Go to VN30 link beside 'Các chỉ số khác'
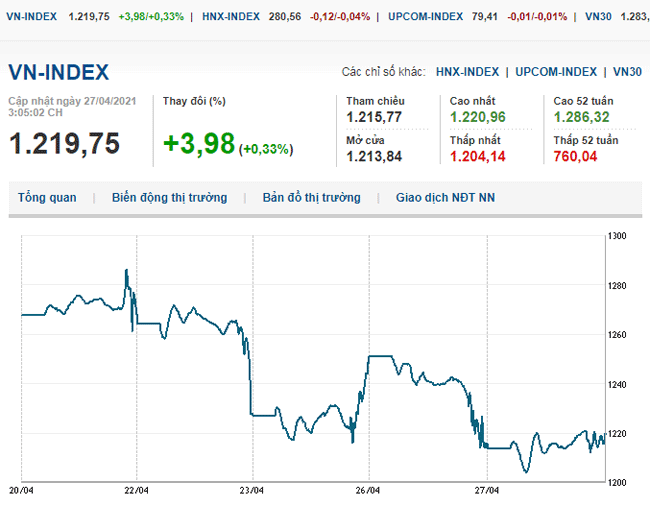The width and height of the screenshot is (650, 506). 627,72
